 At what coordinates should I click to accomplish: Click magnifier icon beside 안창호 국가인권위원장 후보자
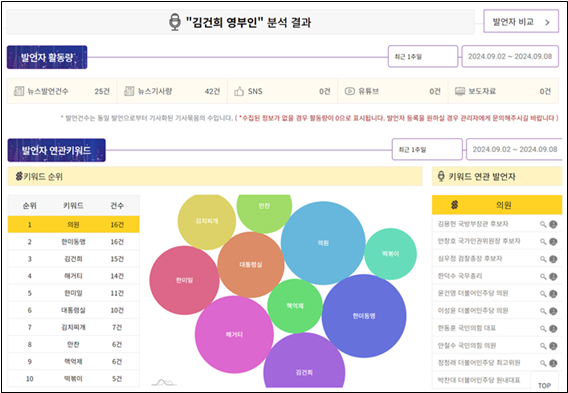(x=543, y=242)
